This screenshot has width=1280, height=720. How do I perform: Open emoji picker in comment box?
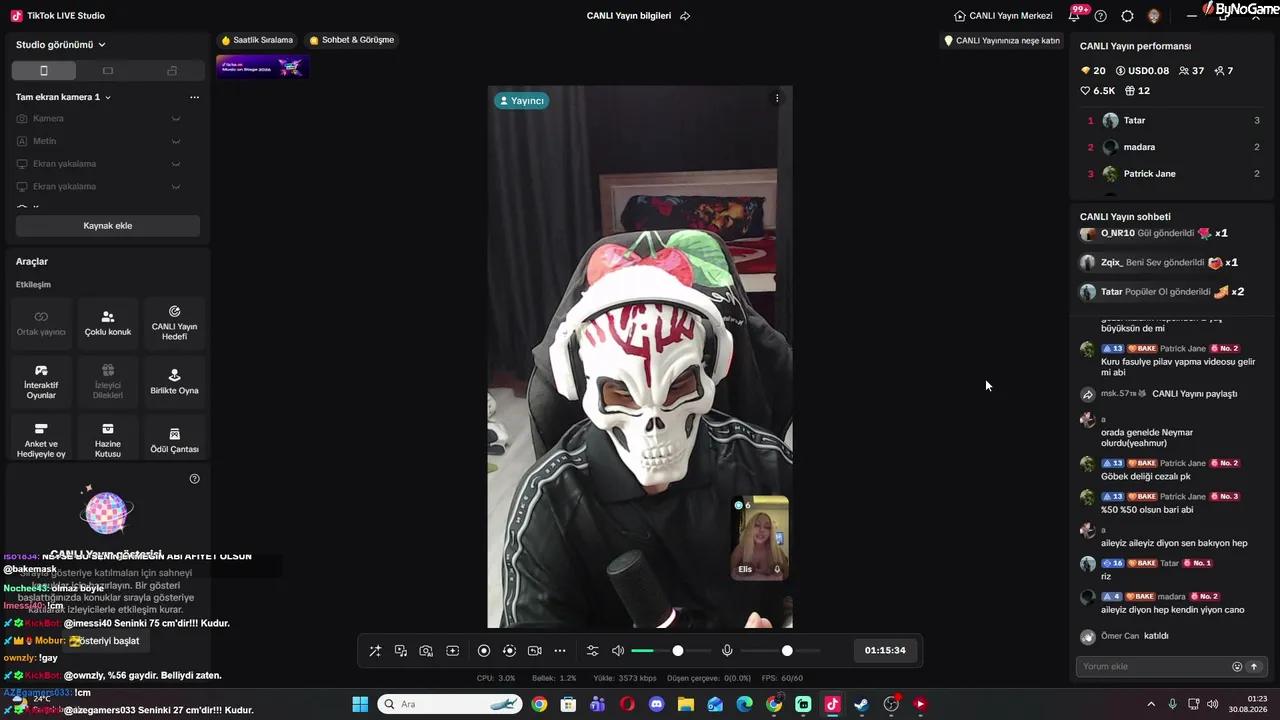pos(1237,667)
